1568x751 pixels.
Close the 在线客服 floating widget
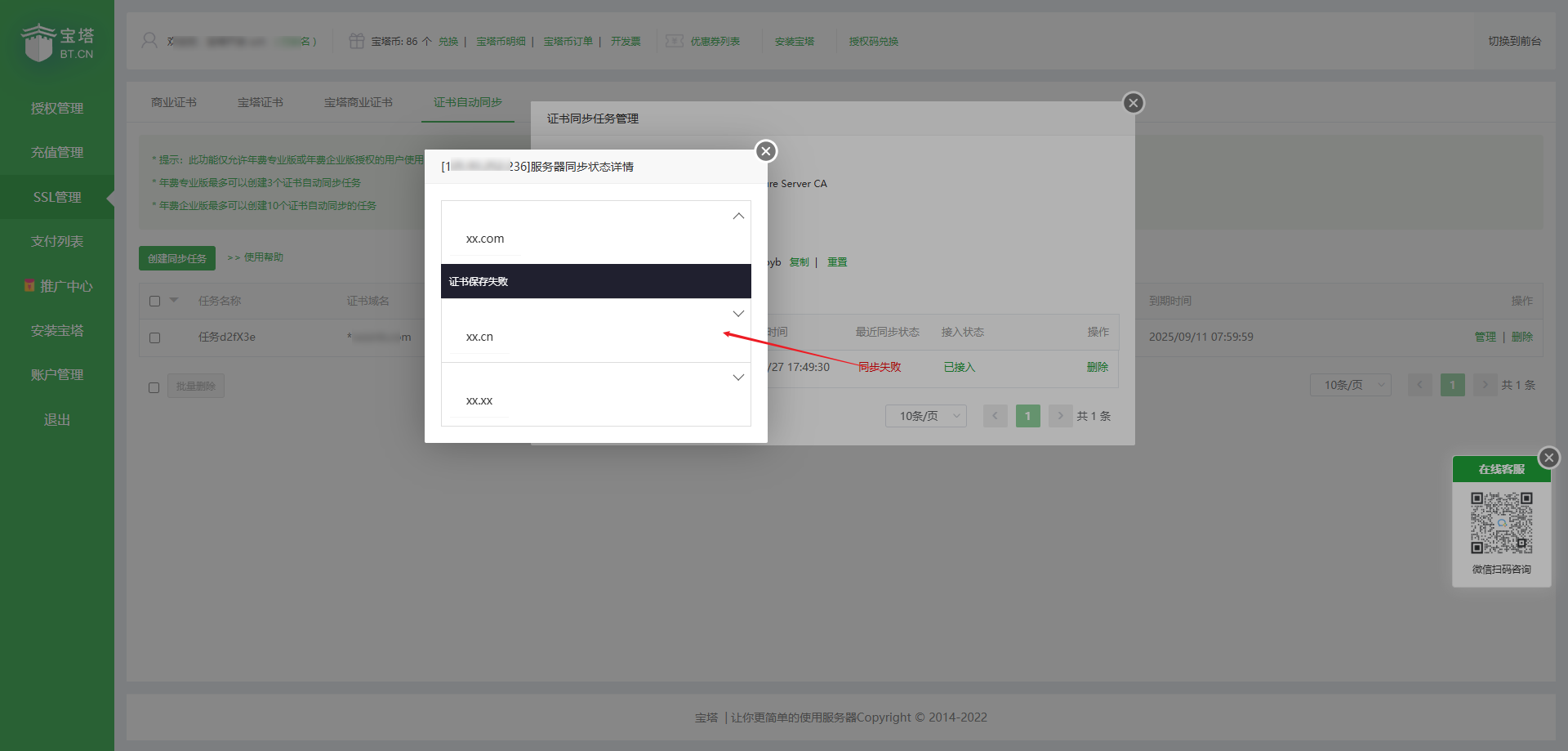pos(1549,458)
